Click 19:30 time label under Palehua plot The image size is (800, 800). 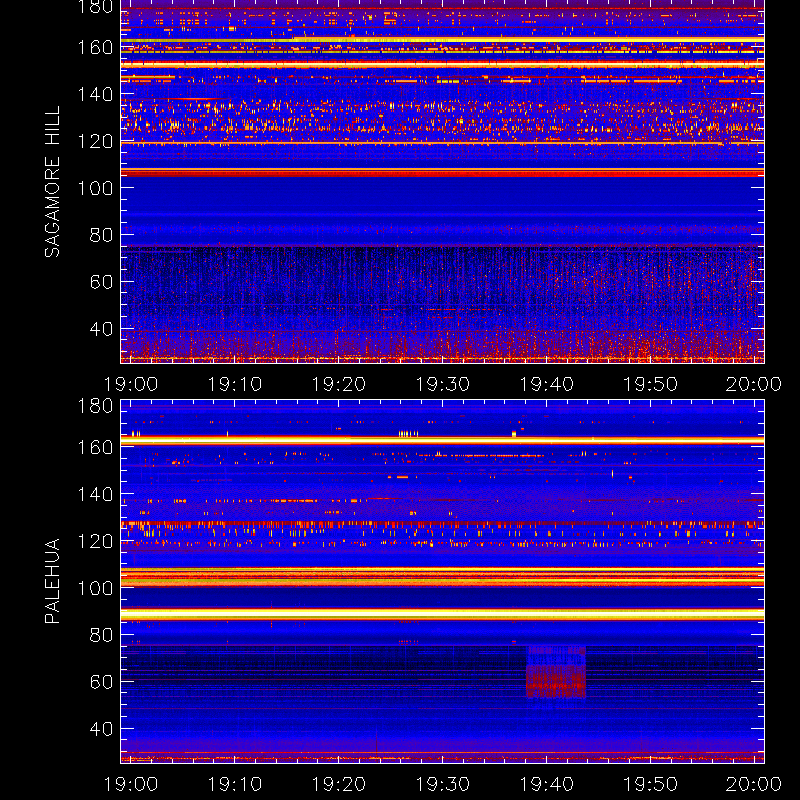pyautogui.click(x=442, y=784)
